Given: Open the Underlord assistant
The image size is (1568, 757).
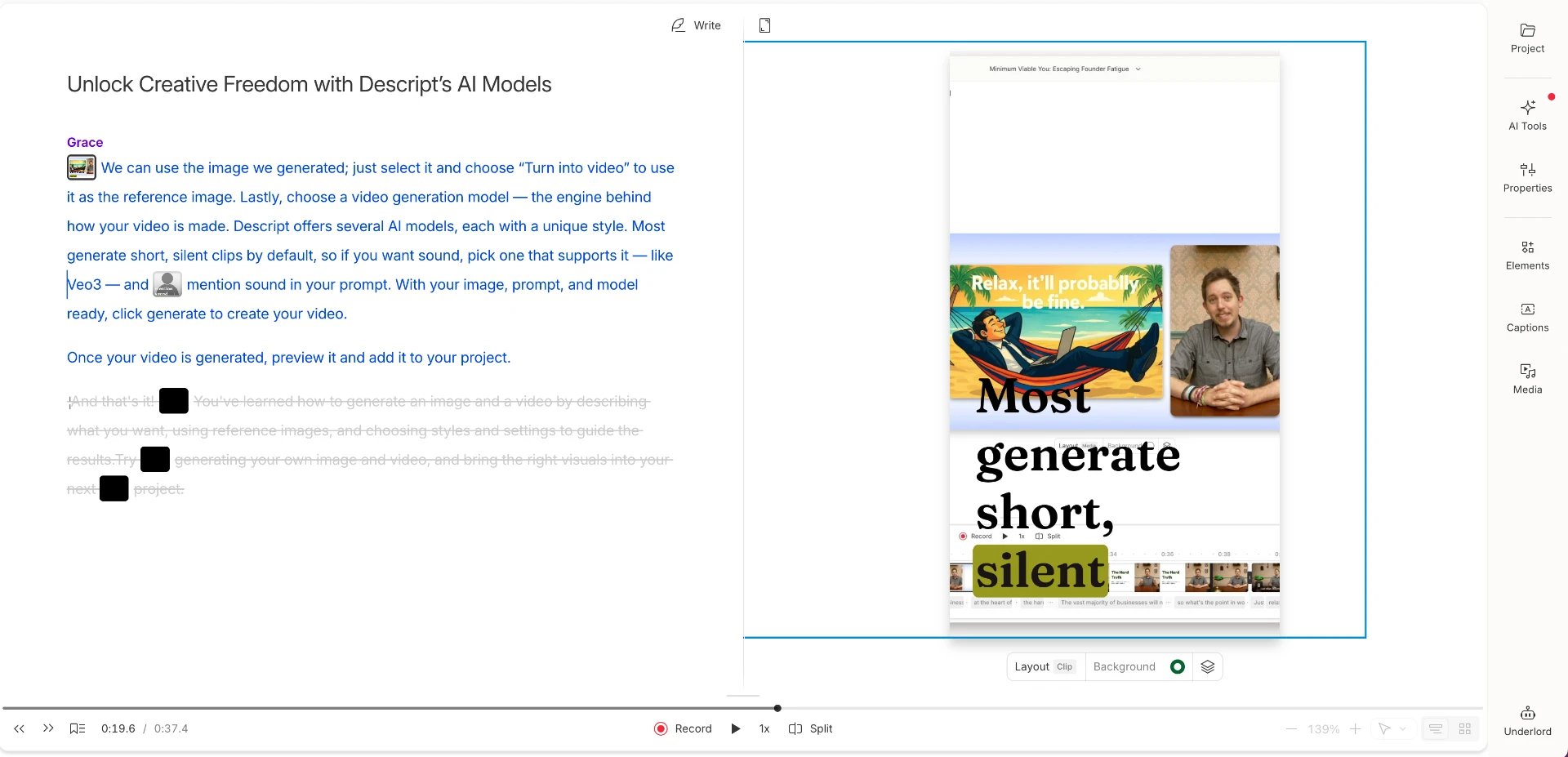Looking at the screenshot, I should pyautogui.click(x=1527, y=721).
